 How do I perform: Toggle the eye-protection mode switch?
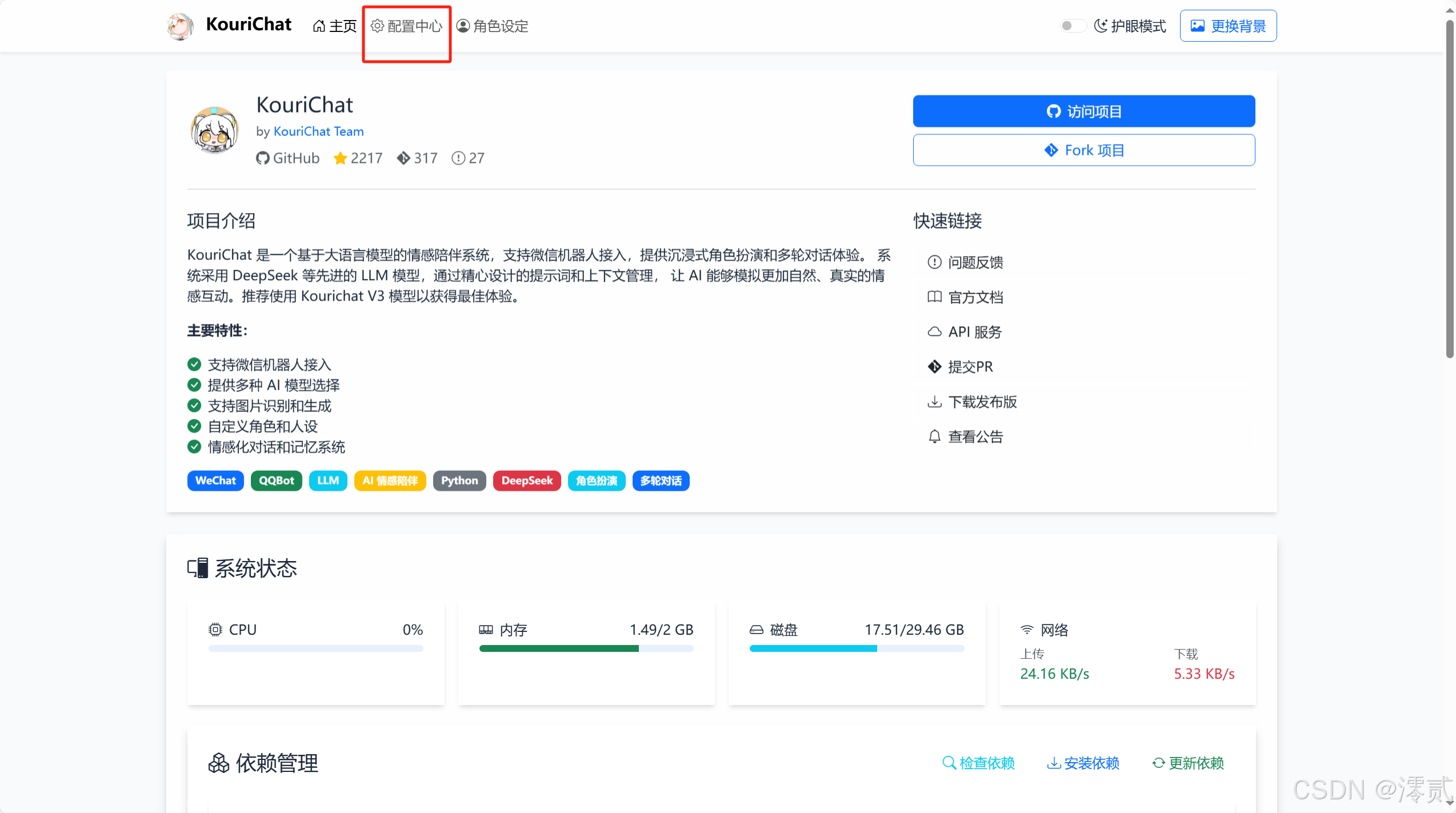(1073, 25)
